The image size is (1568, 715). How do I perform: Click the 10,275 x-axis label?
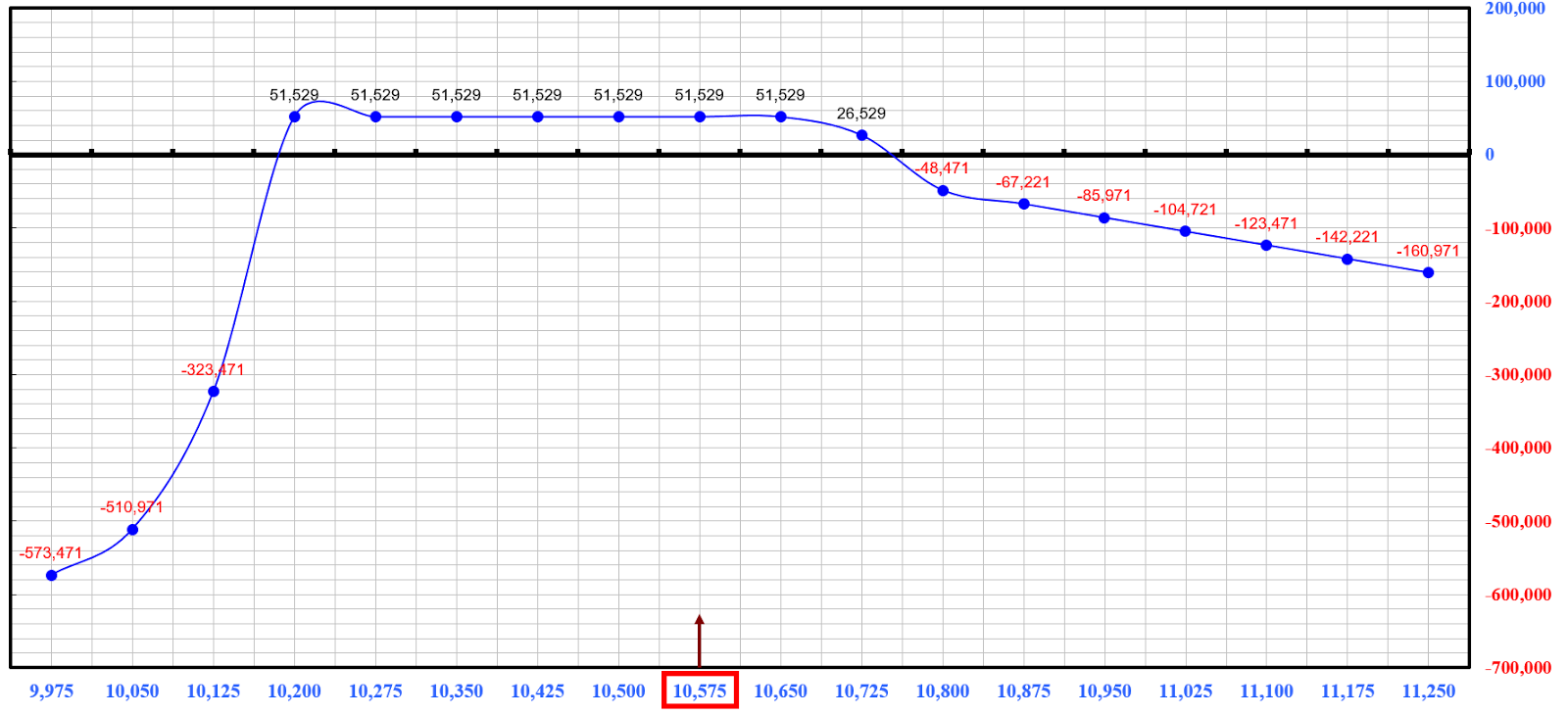click(x=375, y=691)
